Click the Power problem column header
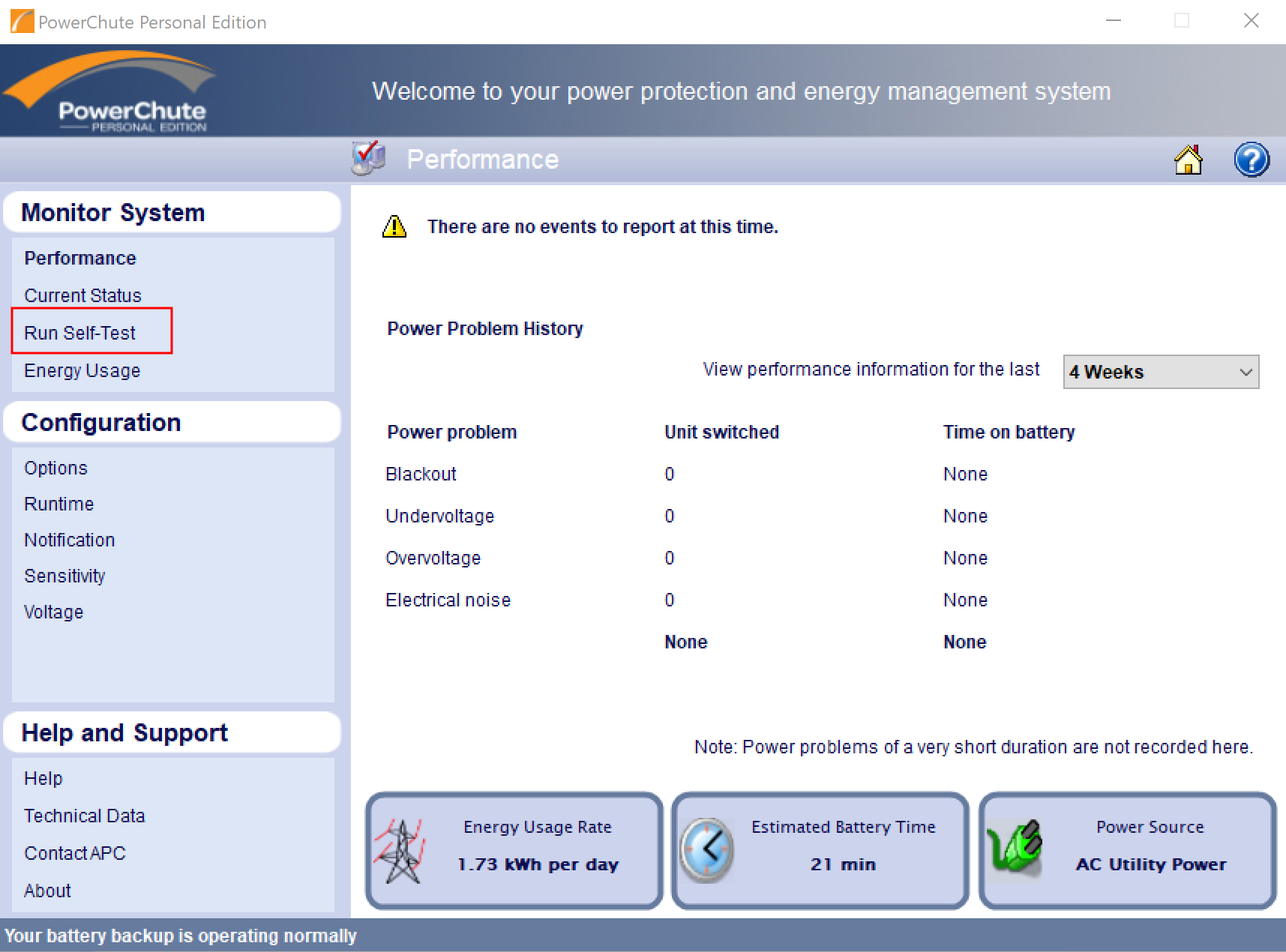The image size is (1286, 952). [x=451, y=432]
